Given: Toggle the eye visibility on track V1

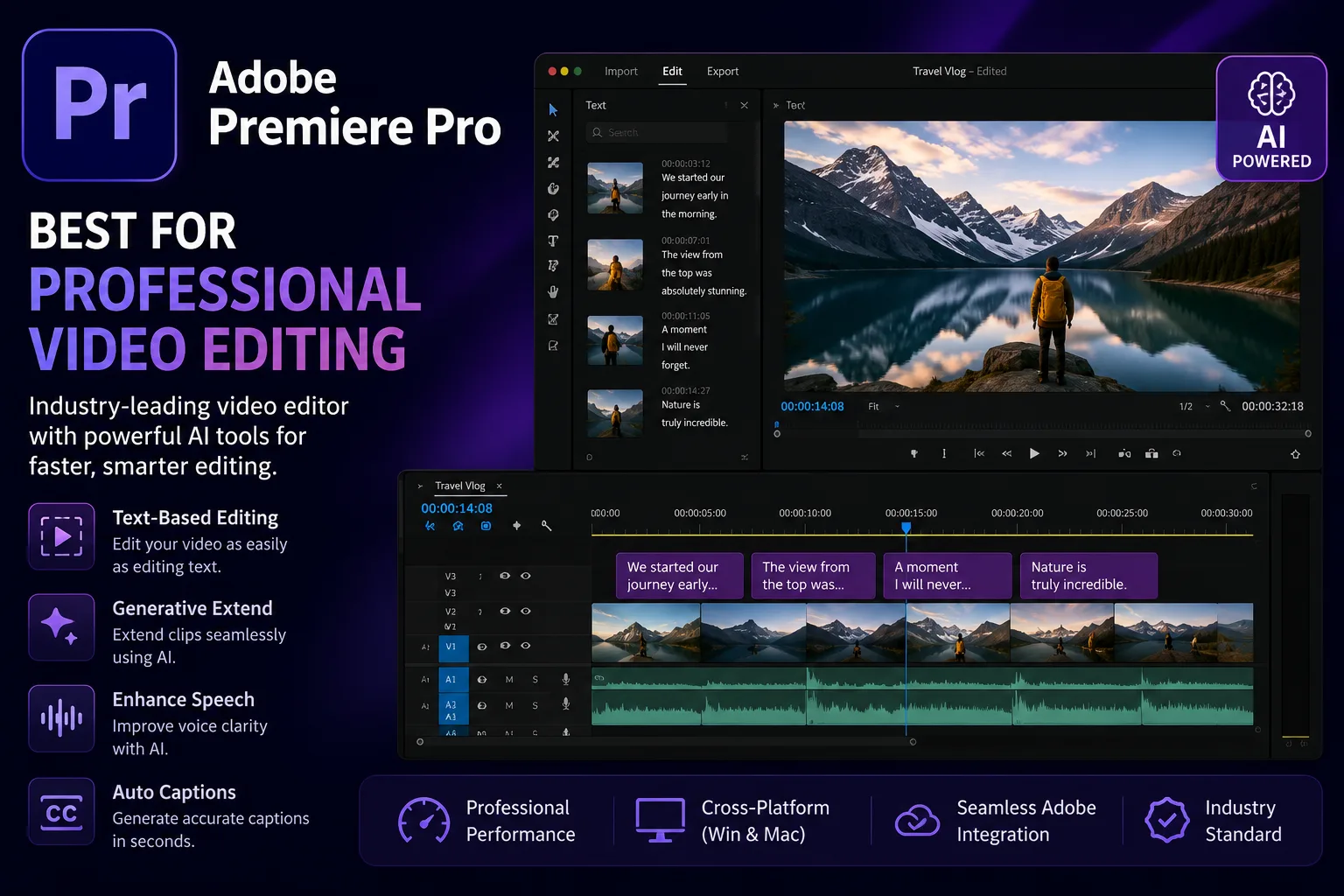Looking at the screenshot, I should 526,646.
